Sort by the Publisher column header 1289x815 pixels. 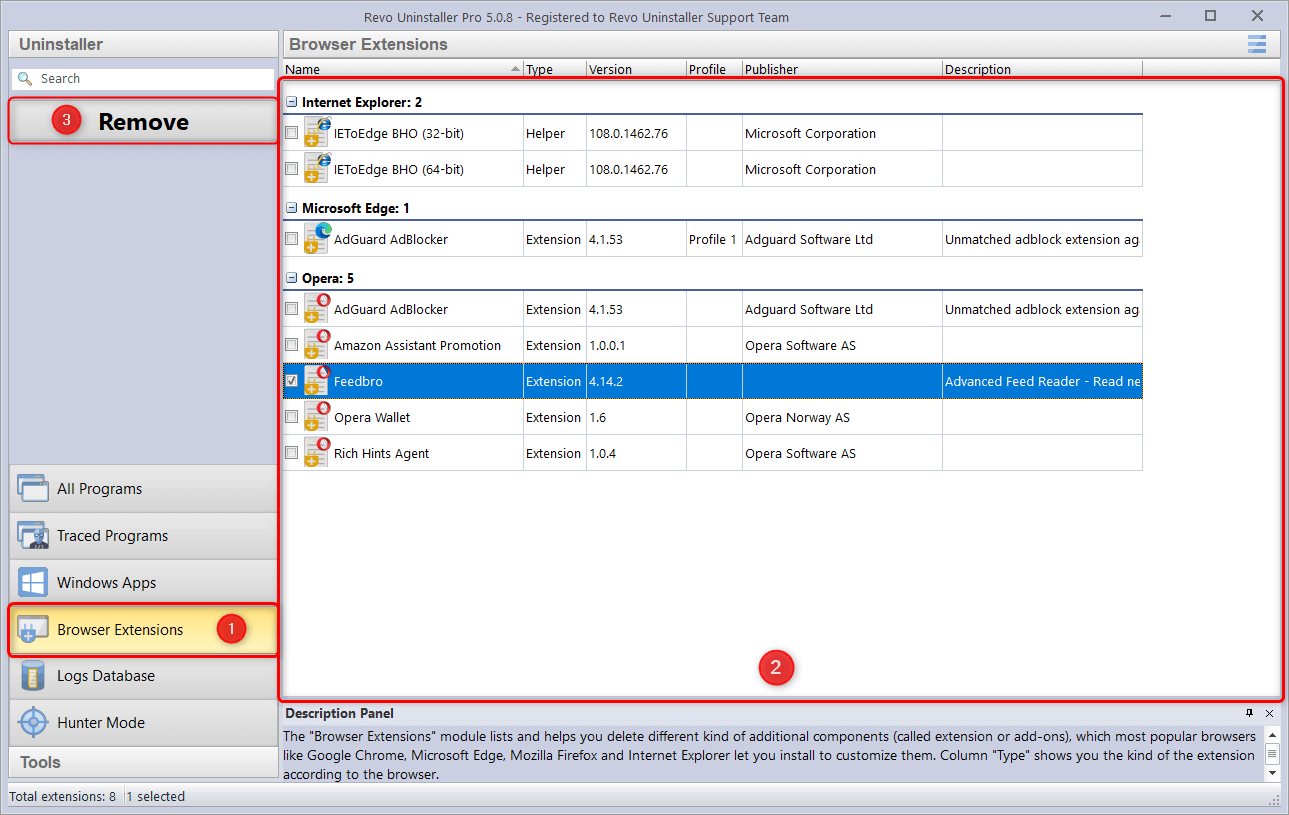pyautogui.click(x=842, y=69)
